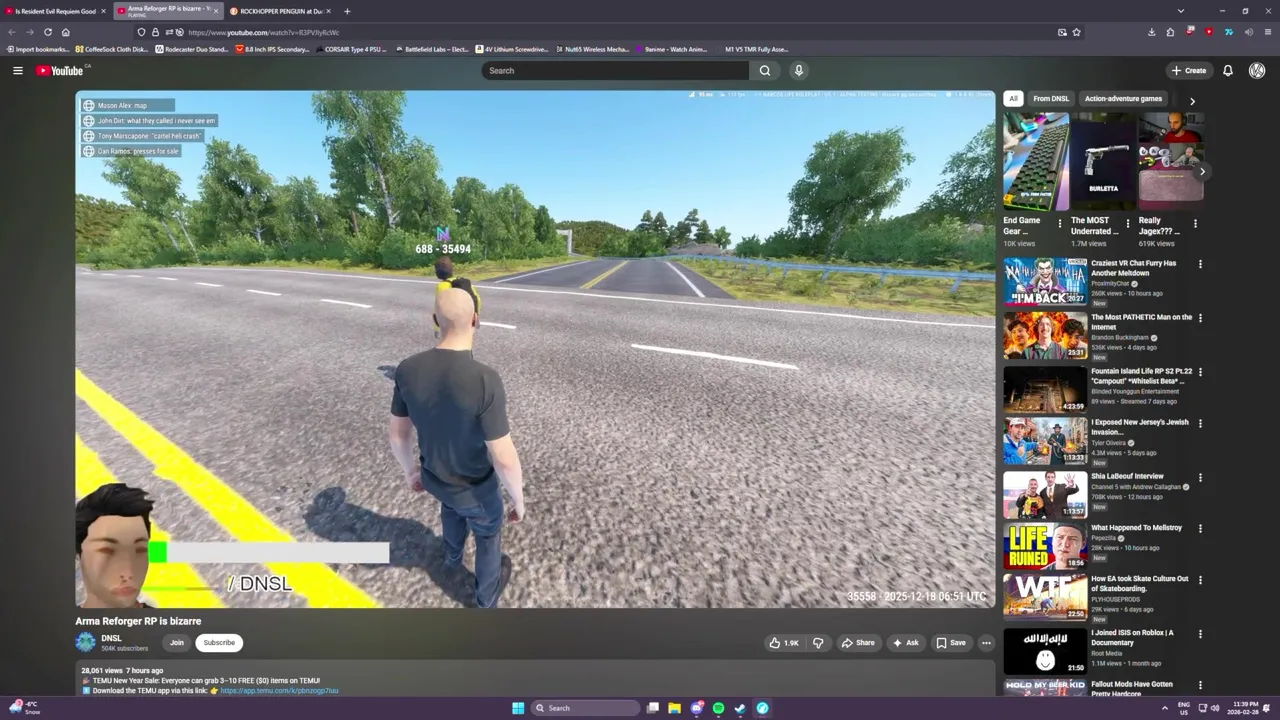The image size is (1280, 720).
Task: Open Spotify from the taskbar
Action: (x=718, y=708)
